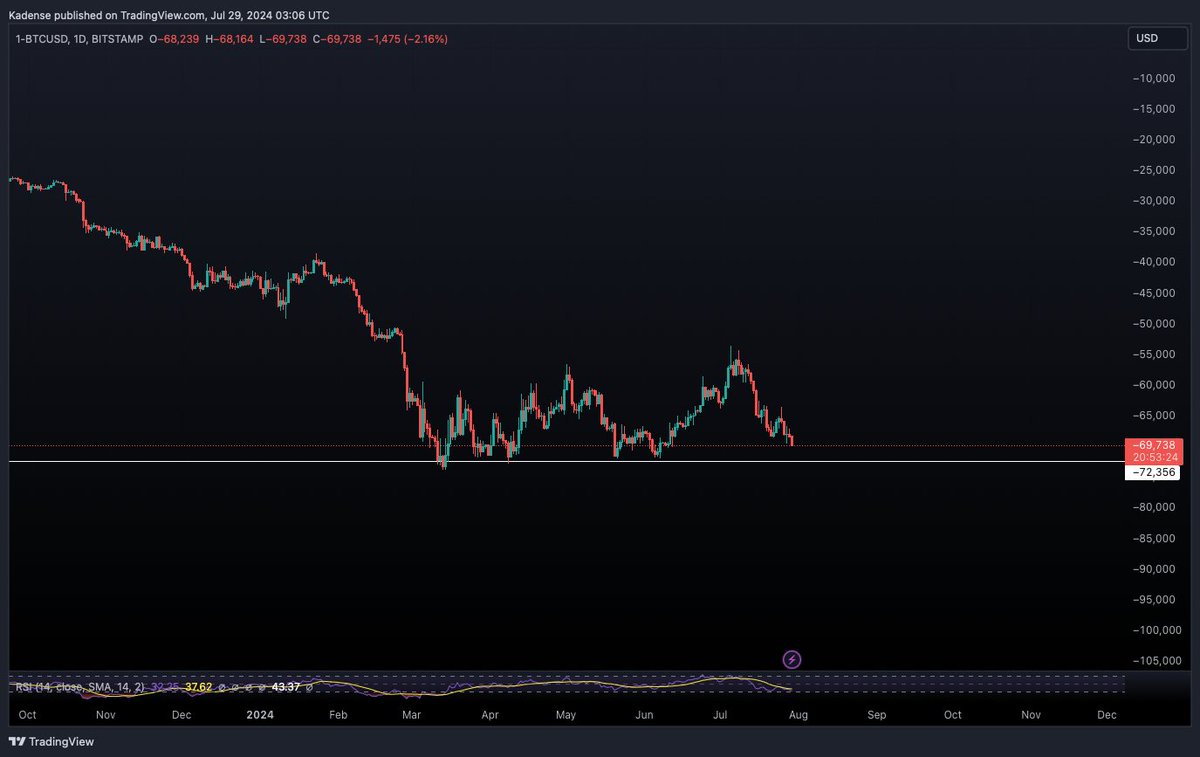Click the white horizontal support line

[565, 461]
